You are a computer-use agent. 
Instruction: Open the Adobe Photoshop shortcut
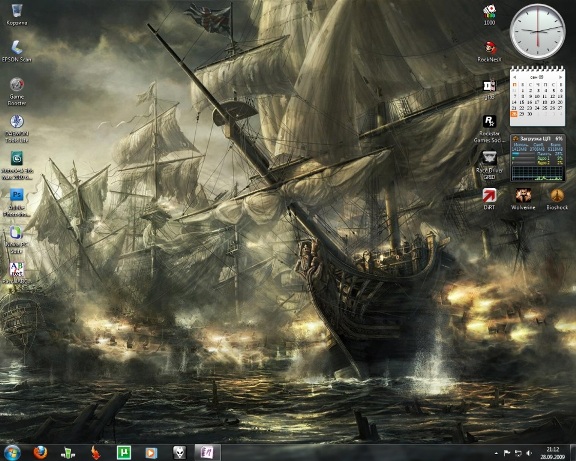click(17, 202)
